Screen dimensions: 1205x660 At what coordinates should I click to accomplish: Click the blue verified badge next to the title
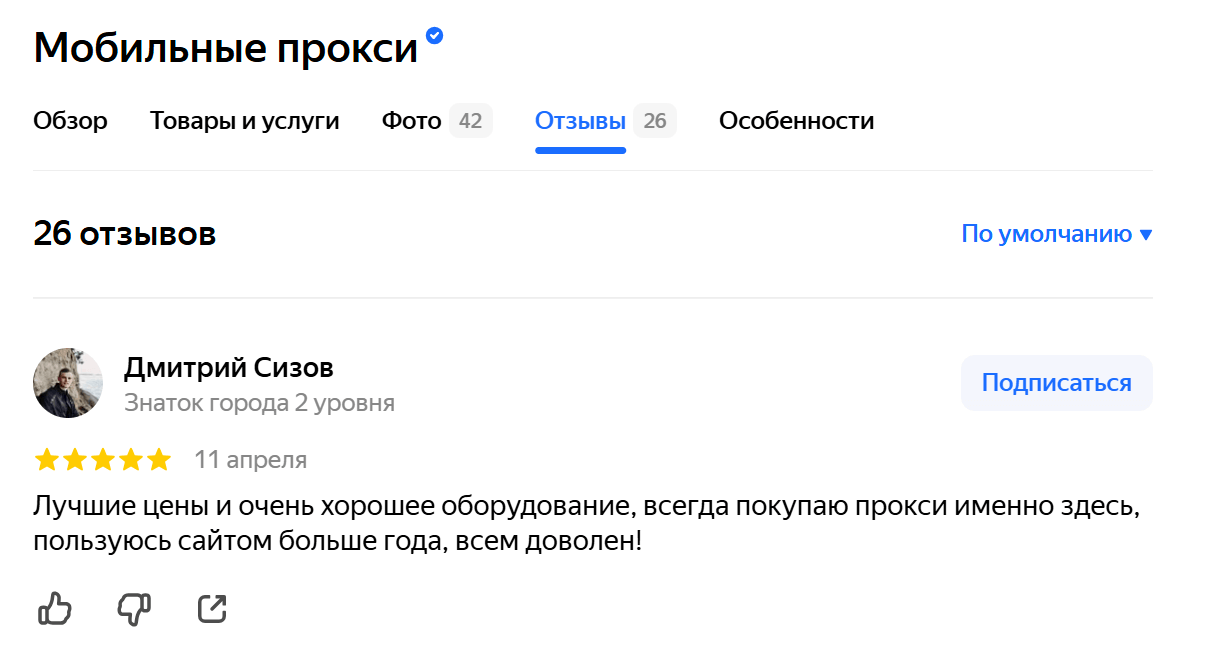(434, 36)
